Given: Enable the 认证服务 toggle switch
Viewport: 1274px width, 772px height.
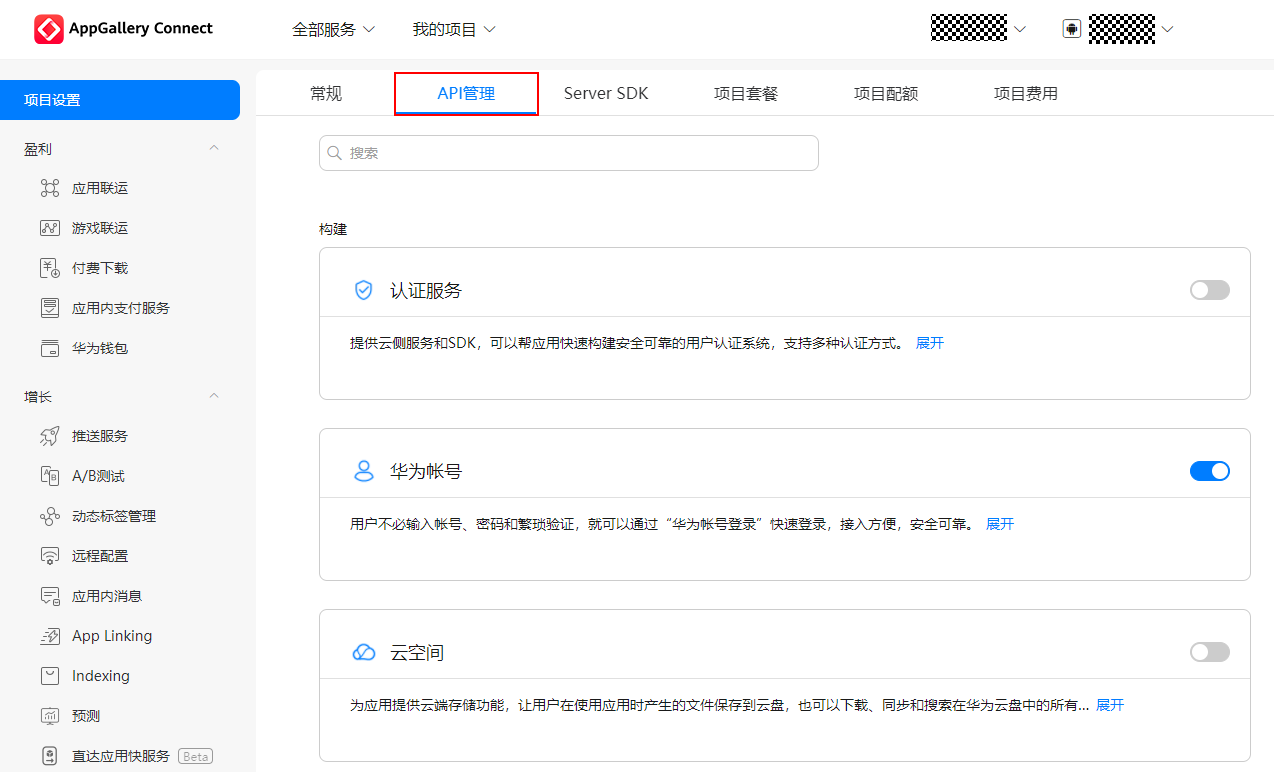Looking at the screenshot, I should tap(1209, 290).
